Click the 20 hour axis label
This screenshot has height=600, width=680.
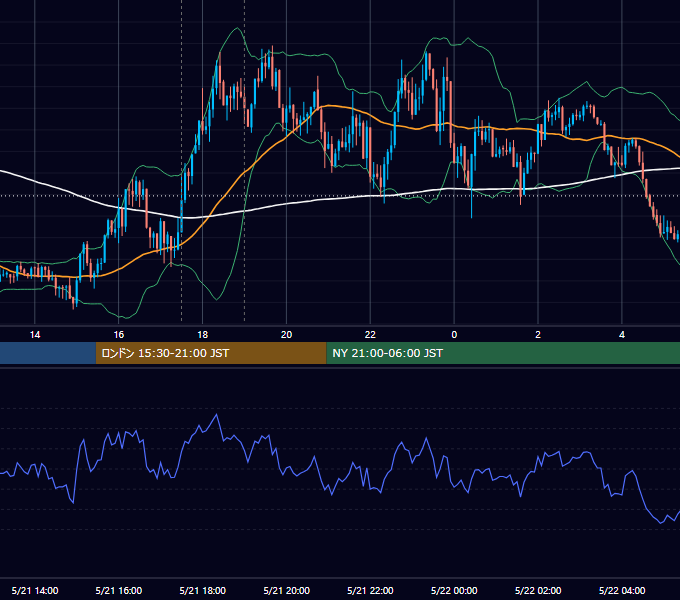tap(286, 335)
